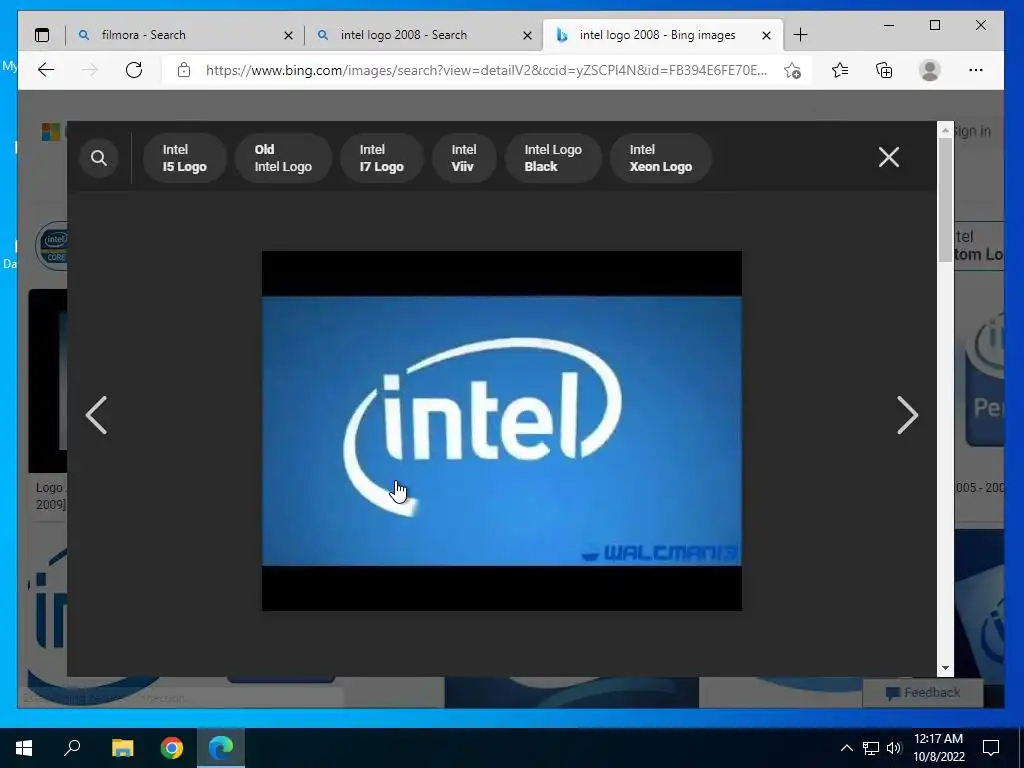Close the filmora - Search tab
This screenshot has width=1024, height=768.
coord(288,35)
